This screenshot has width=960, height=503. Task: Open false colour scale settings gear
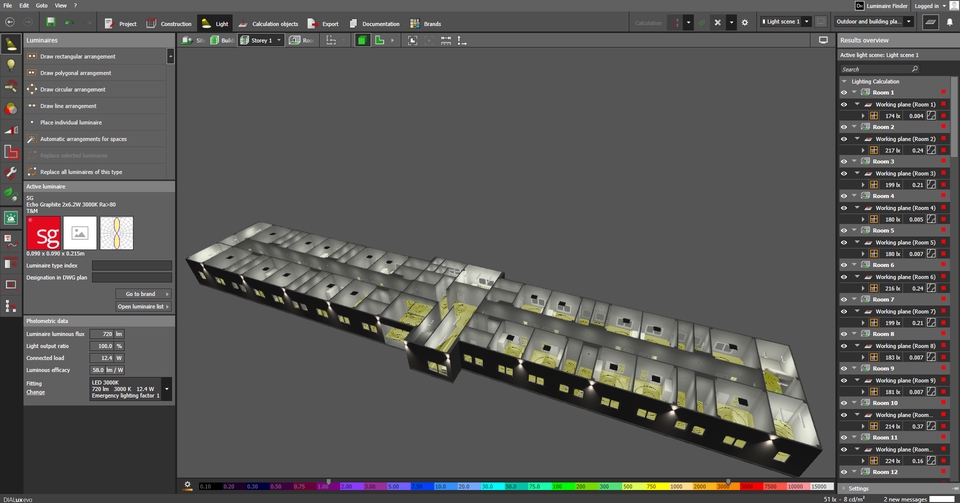[188, 486]
